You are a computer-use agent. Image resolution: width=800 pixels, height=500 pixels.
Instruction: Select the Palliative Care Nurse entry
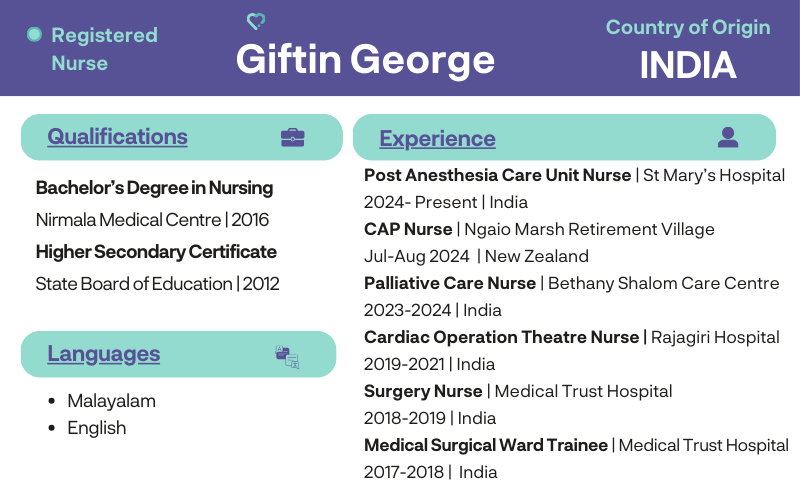450,284
